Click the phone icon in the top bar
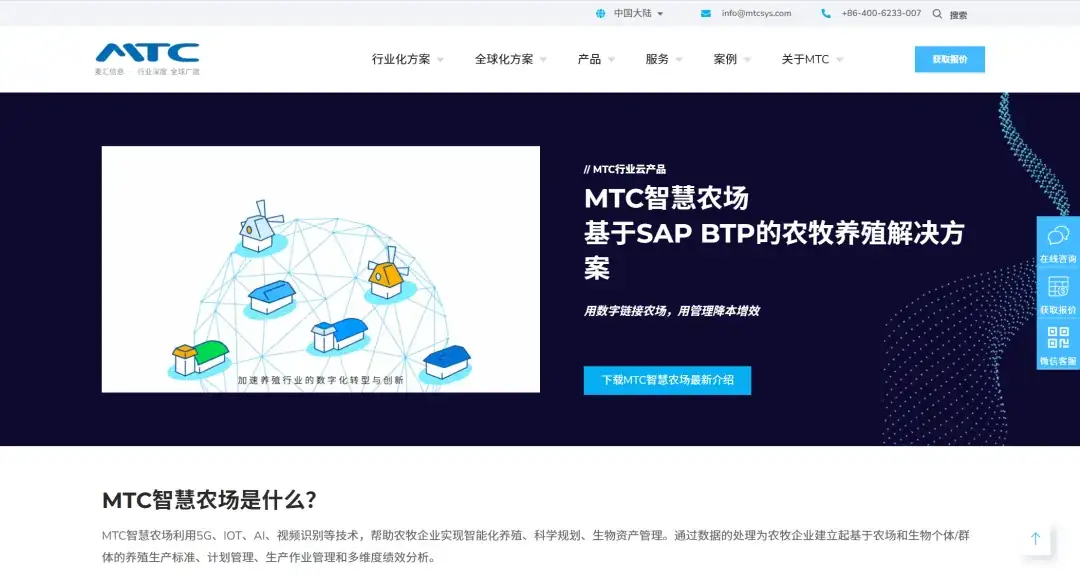This screenshot has width=1080, height=582. pyautogui.click(x=824, y=13)
